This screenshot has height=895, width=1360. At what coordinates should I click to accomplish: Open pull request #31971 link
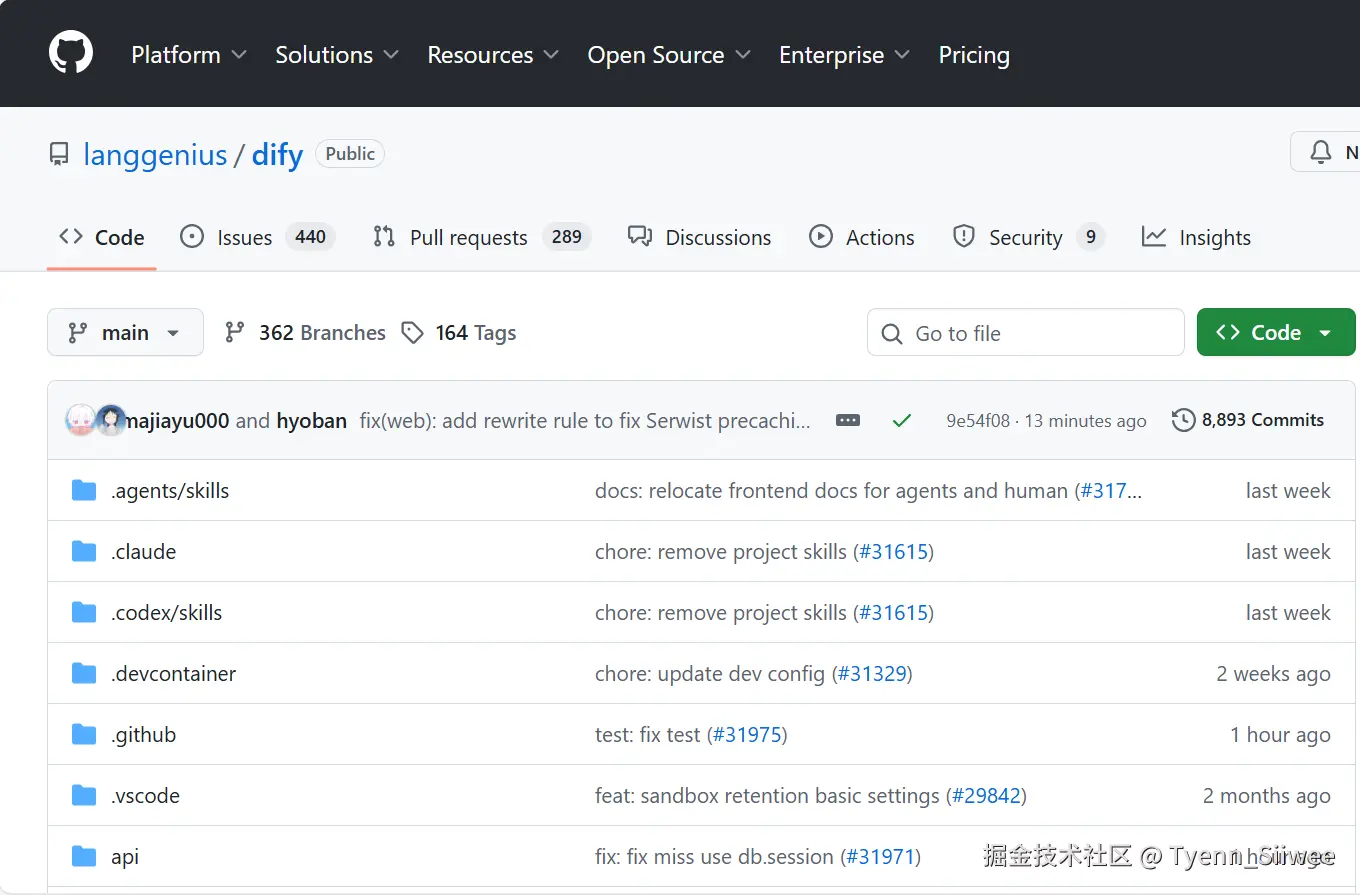pyautogui.click(x=880, y=856)
